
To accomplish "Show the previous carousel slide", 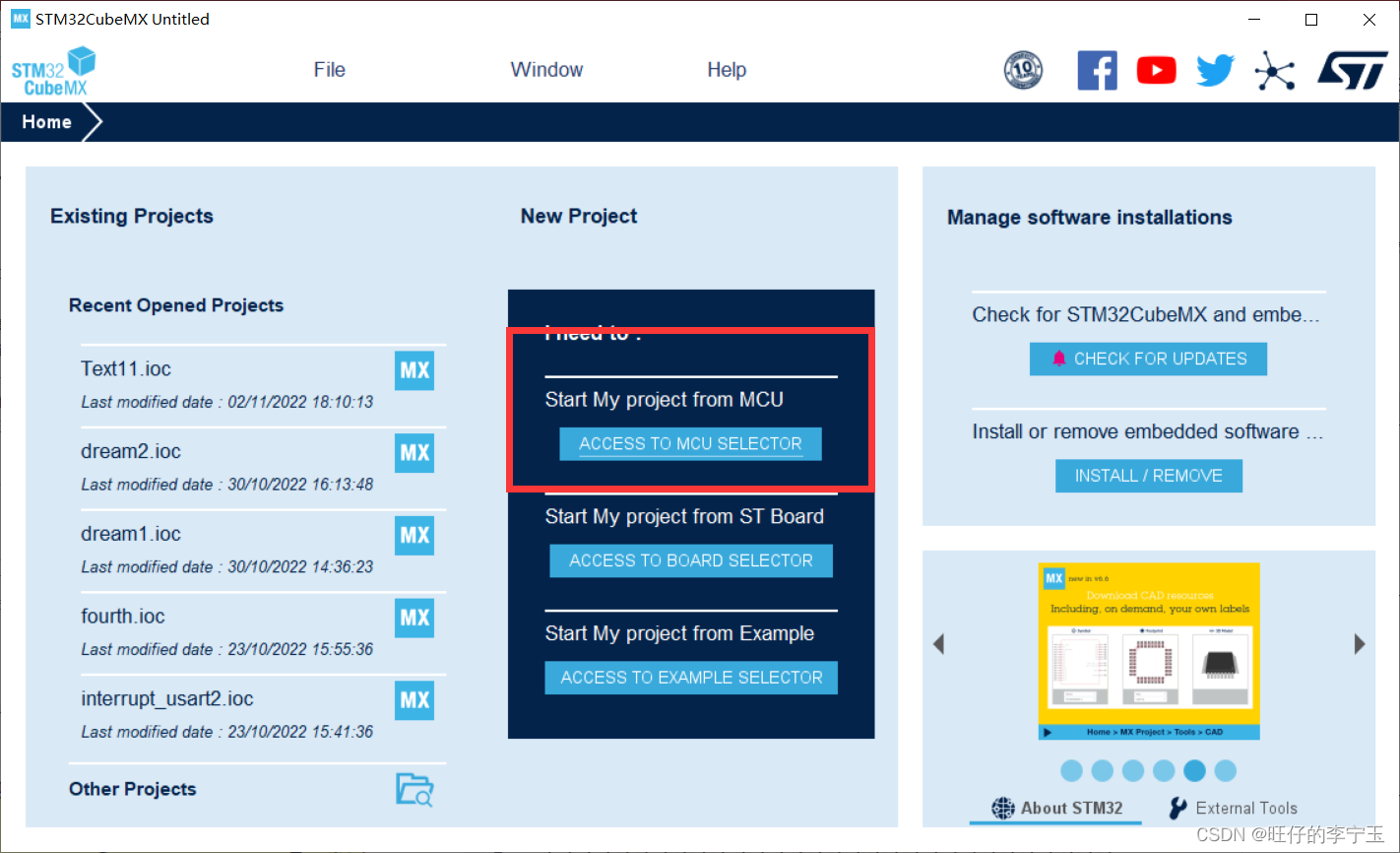I will pos(938,644).
